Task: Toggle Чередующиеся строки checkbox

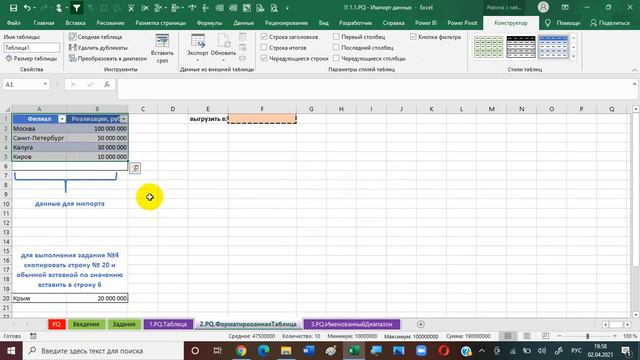Action: click(264, 58)
